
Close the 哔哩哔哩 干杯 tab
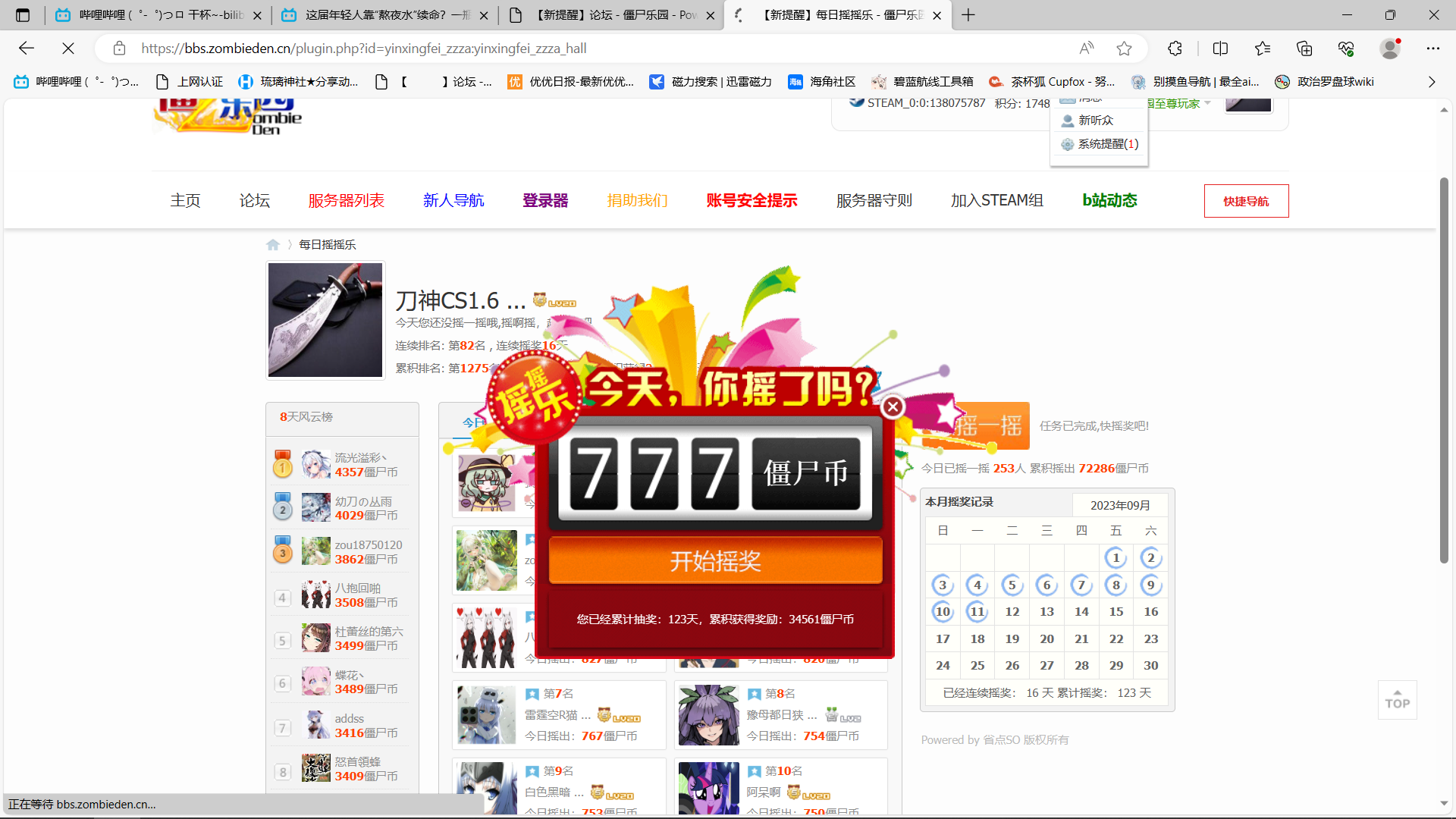pos(257,15)
